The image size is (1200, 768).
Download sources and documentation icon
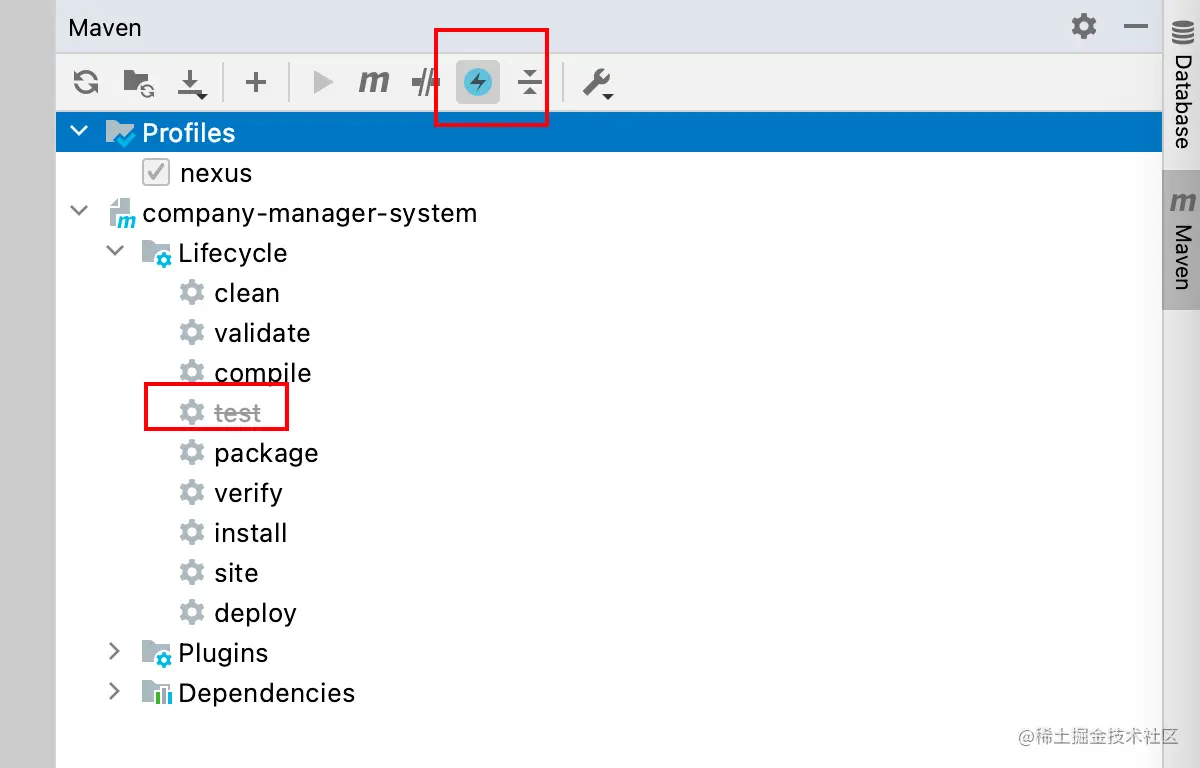click(191, 83)
